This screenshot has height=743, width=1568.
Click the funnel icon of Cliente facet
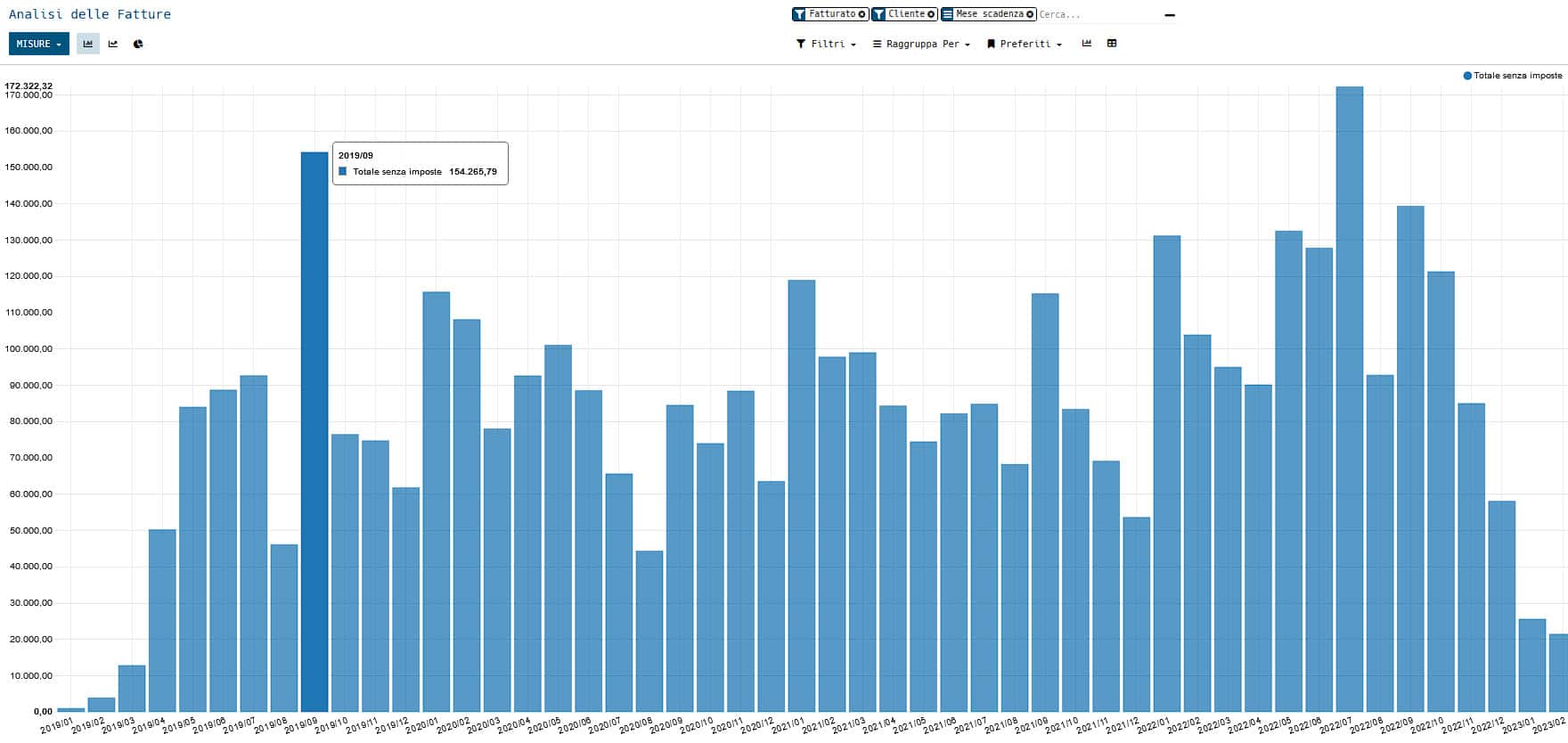[878, 14]
